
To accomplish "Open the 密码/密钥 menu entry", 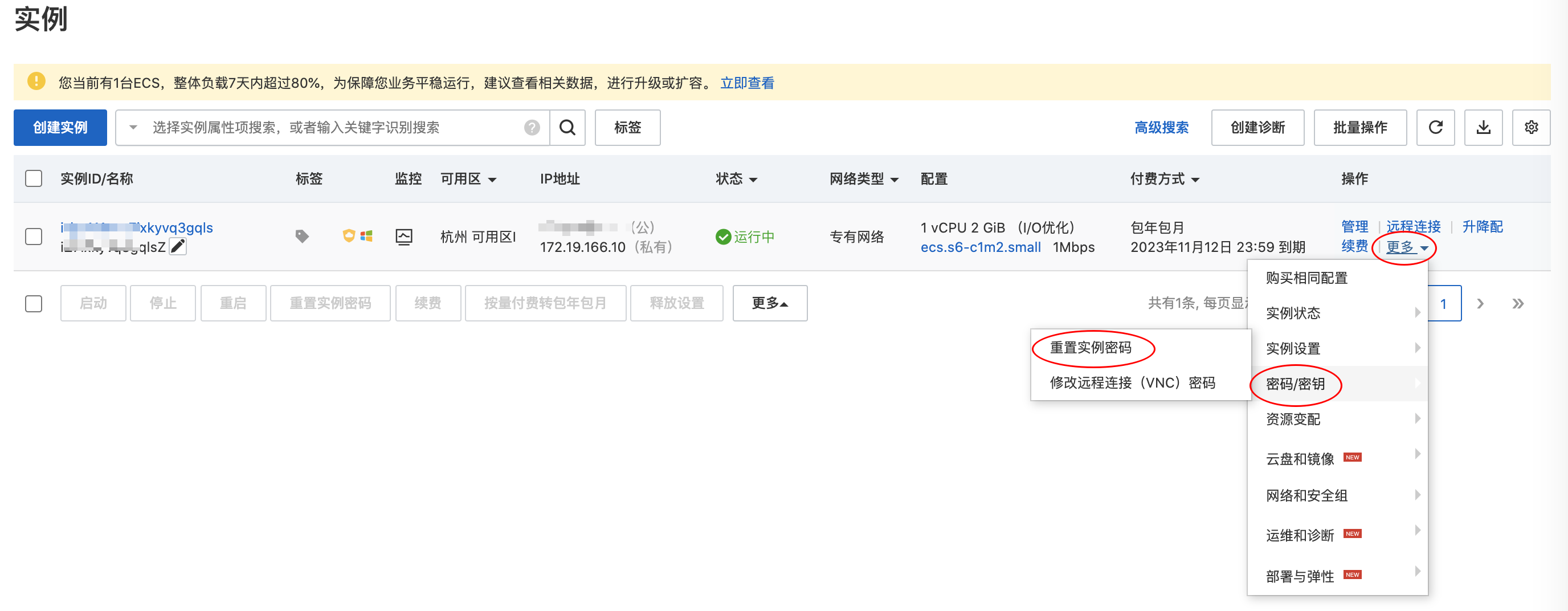I will click(1337, 384).
